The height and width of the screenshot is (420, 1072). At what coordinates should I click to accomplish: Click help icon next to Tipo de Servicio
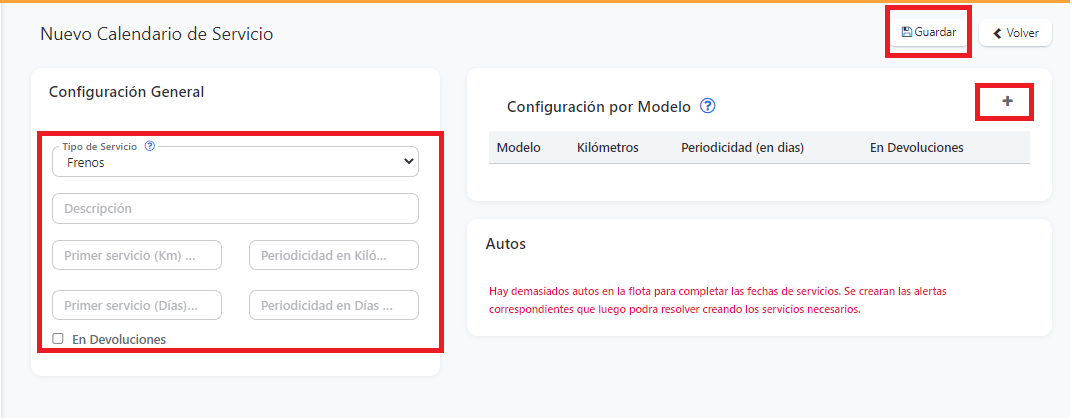click(x=150, y=146)
